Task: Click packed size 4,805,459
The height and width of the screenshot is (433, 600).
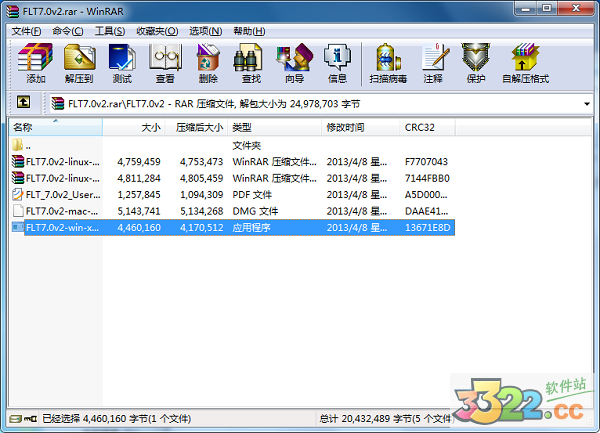Action: (x=202, y=178)
